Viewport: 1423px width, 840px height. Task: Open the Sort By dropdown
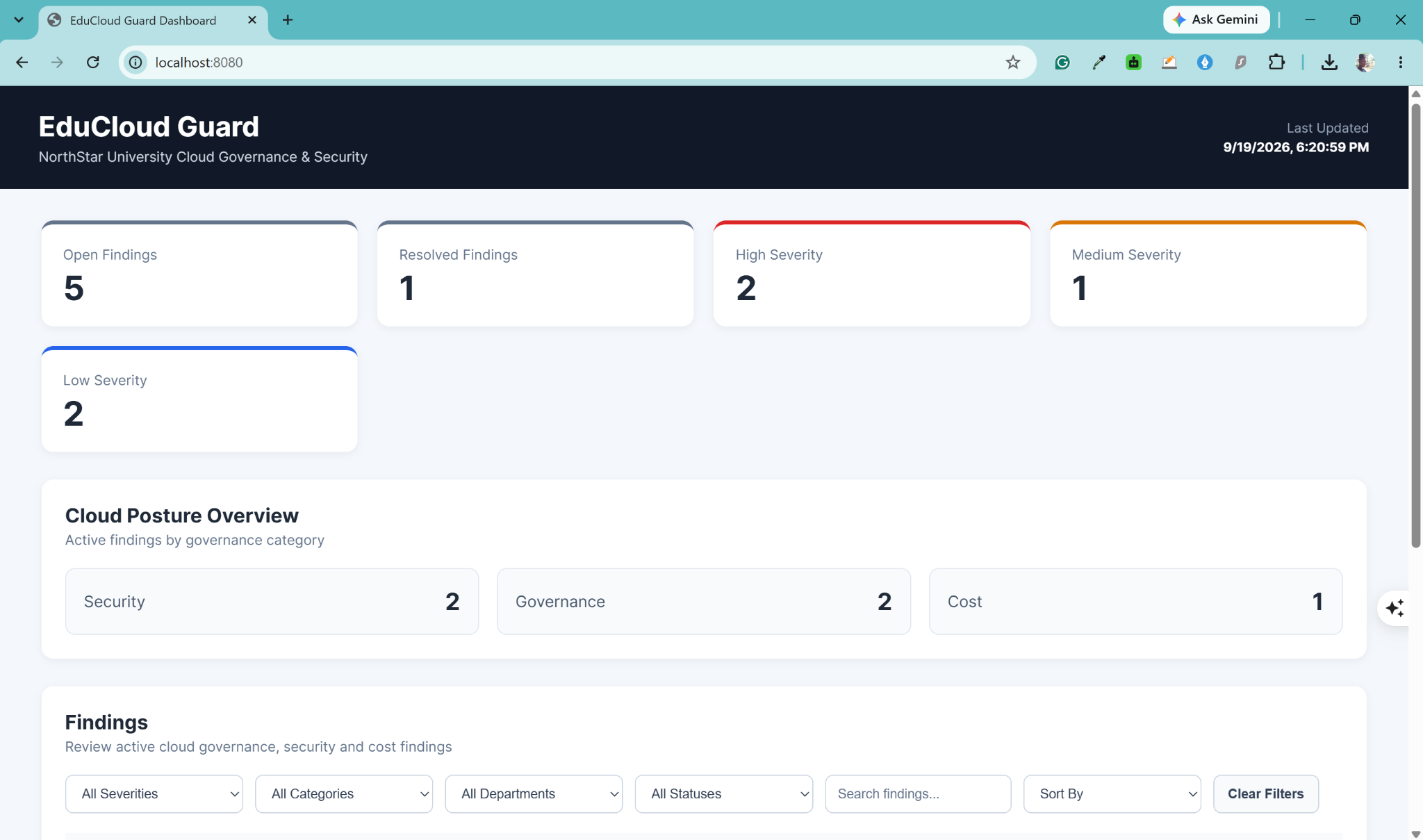click(1112, 793)
